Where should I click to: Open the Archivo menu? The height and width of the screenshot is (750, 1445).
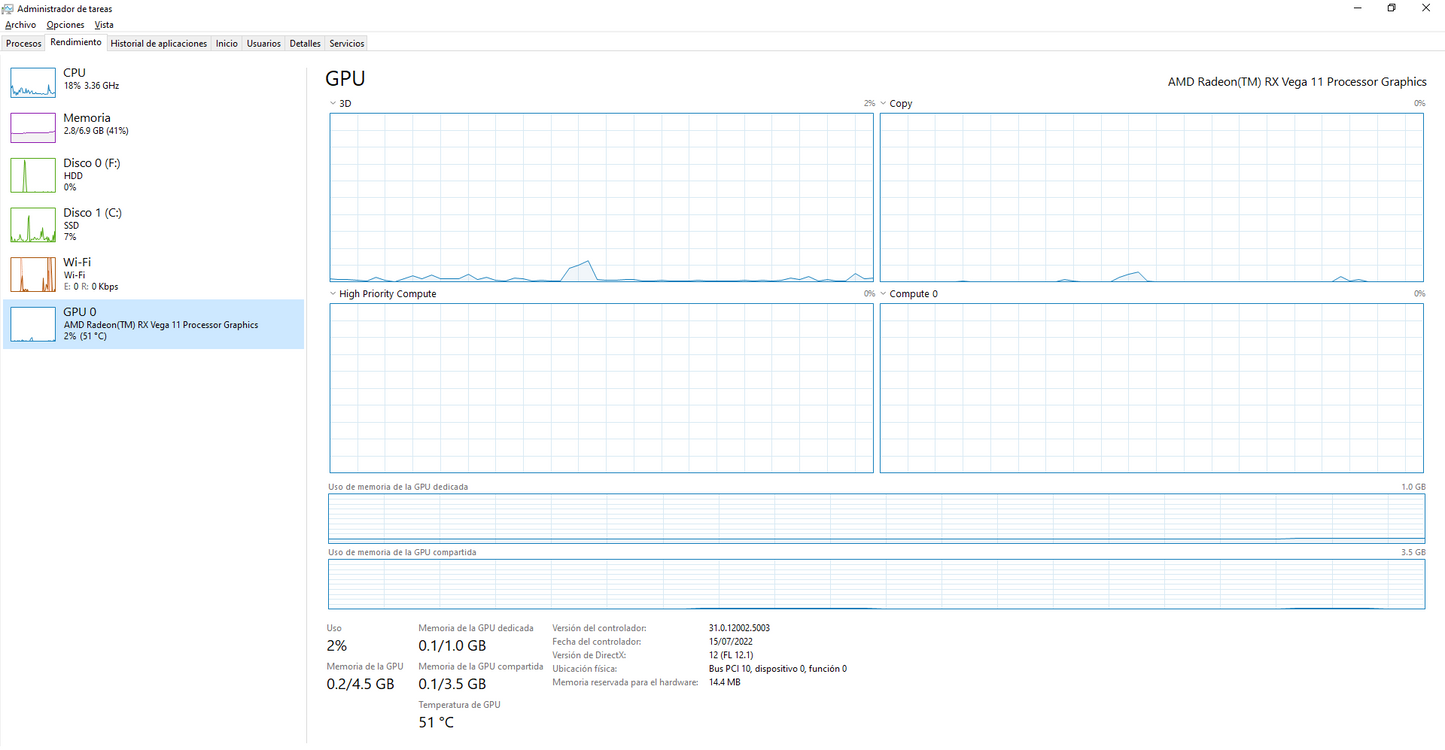tap(20, 25)
